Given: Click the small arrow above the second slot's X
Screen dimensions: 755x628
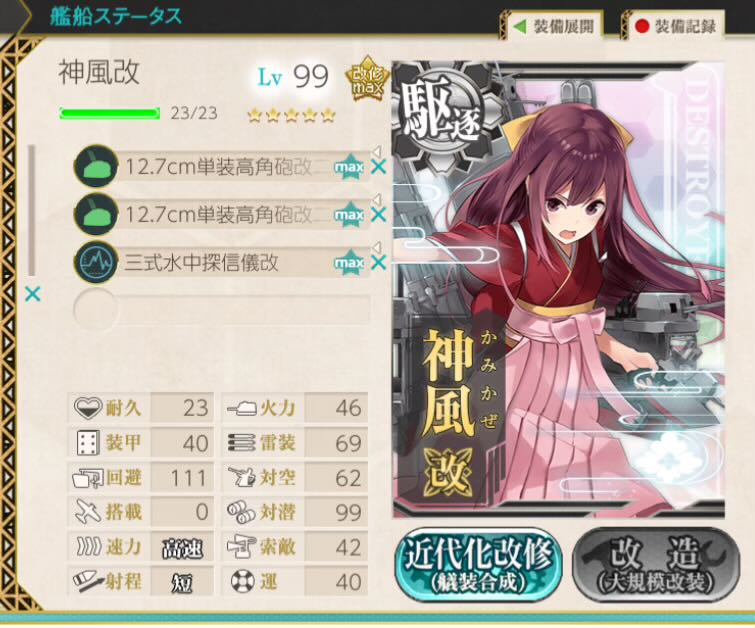Looking at the screenshot, I should coord(377,199).
